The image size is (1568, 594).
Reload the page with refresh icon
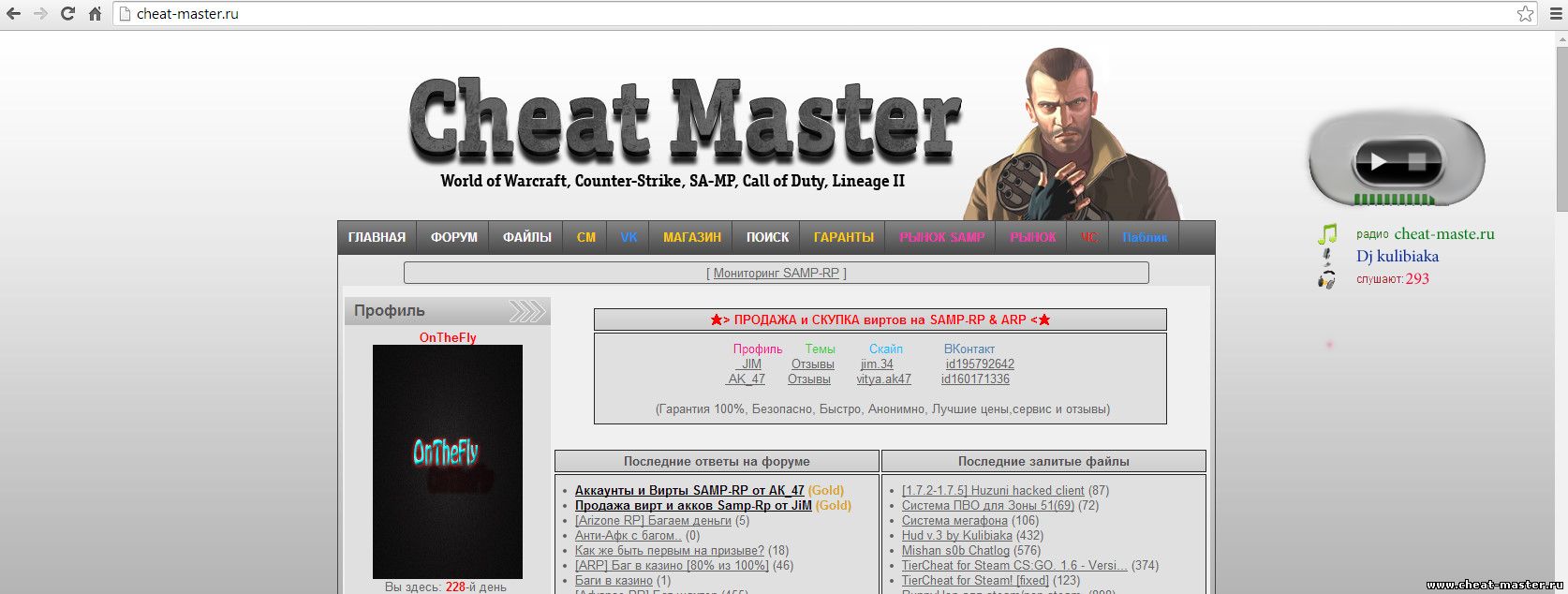tap(67, 14)
